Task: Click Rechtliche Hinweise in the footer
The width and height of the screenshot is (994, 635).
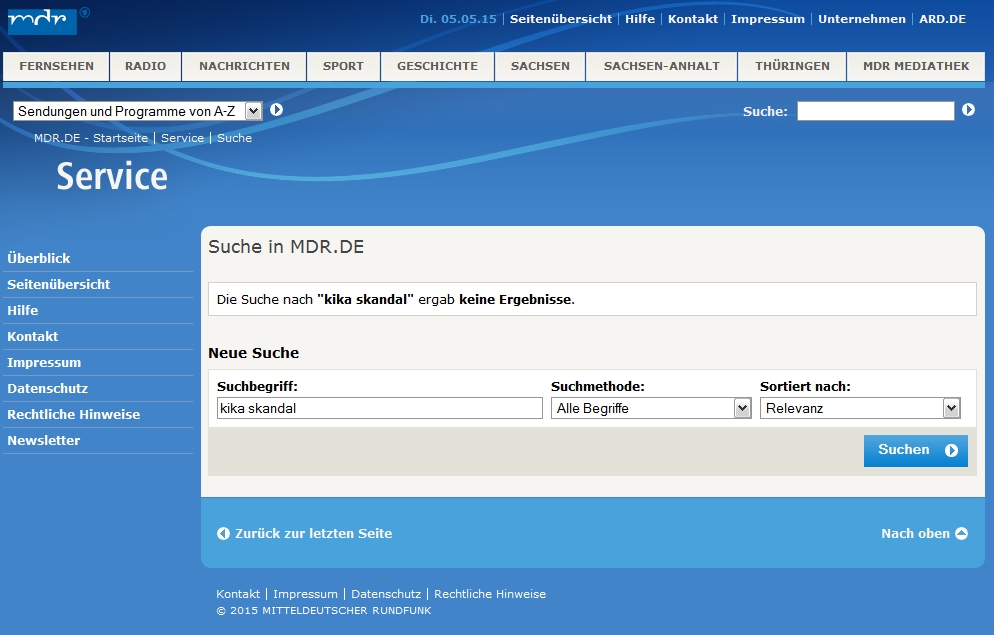Action: pos(490,594)
